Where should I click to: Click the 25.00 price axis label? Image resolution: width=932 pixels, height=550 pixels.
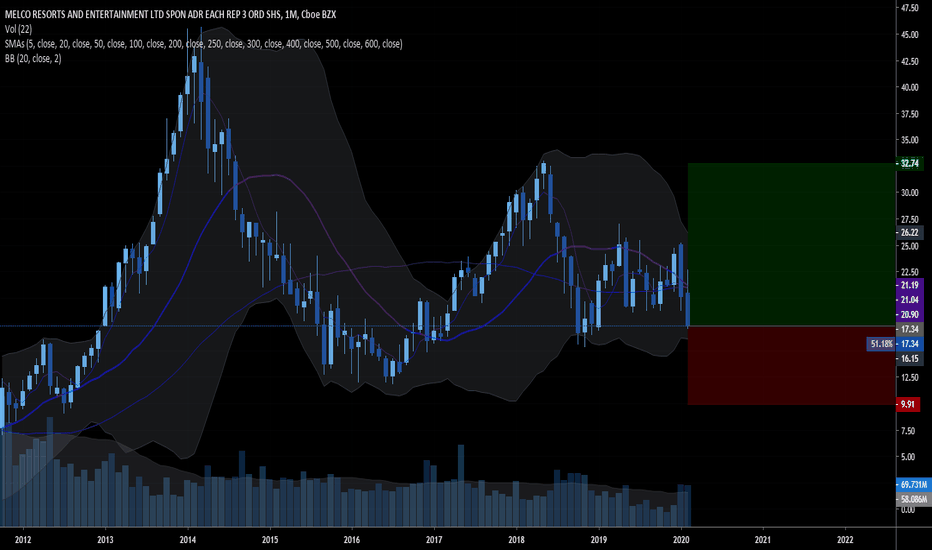[x=910, y=246]
